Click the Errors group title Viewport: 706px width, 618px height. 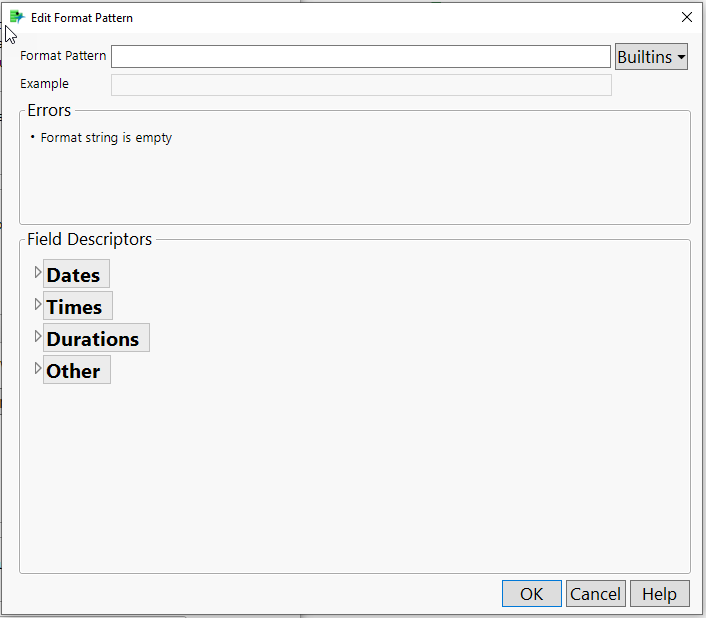(49, 111)
